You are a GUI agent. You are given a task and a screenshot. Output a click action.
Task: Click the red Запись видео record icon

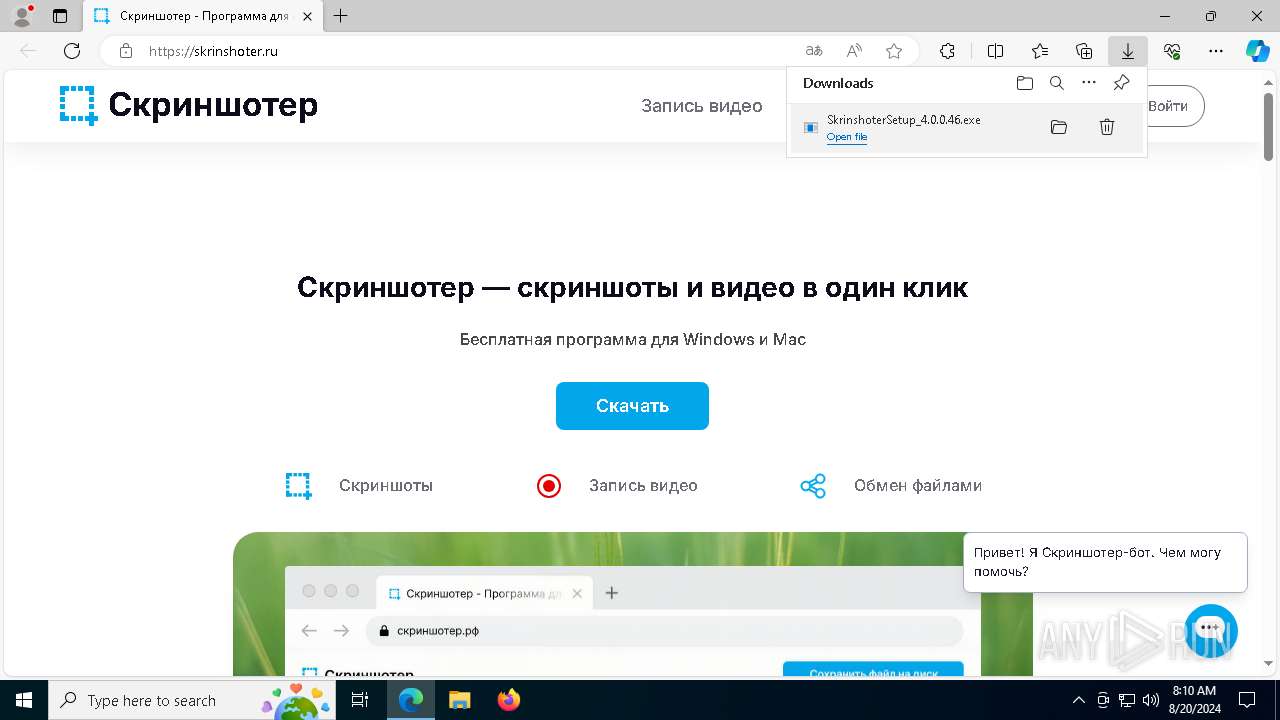point(549,486)
